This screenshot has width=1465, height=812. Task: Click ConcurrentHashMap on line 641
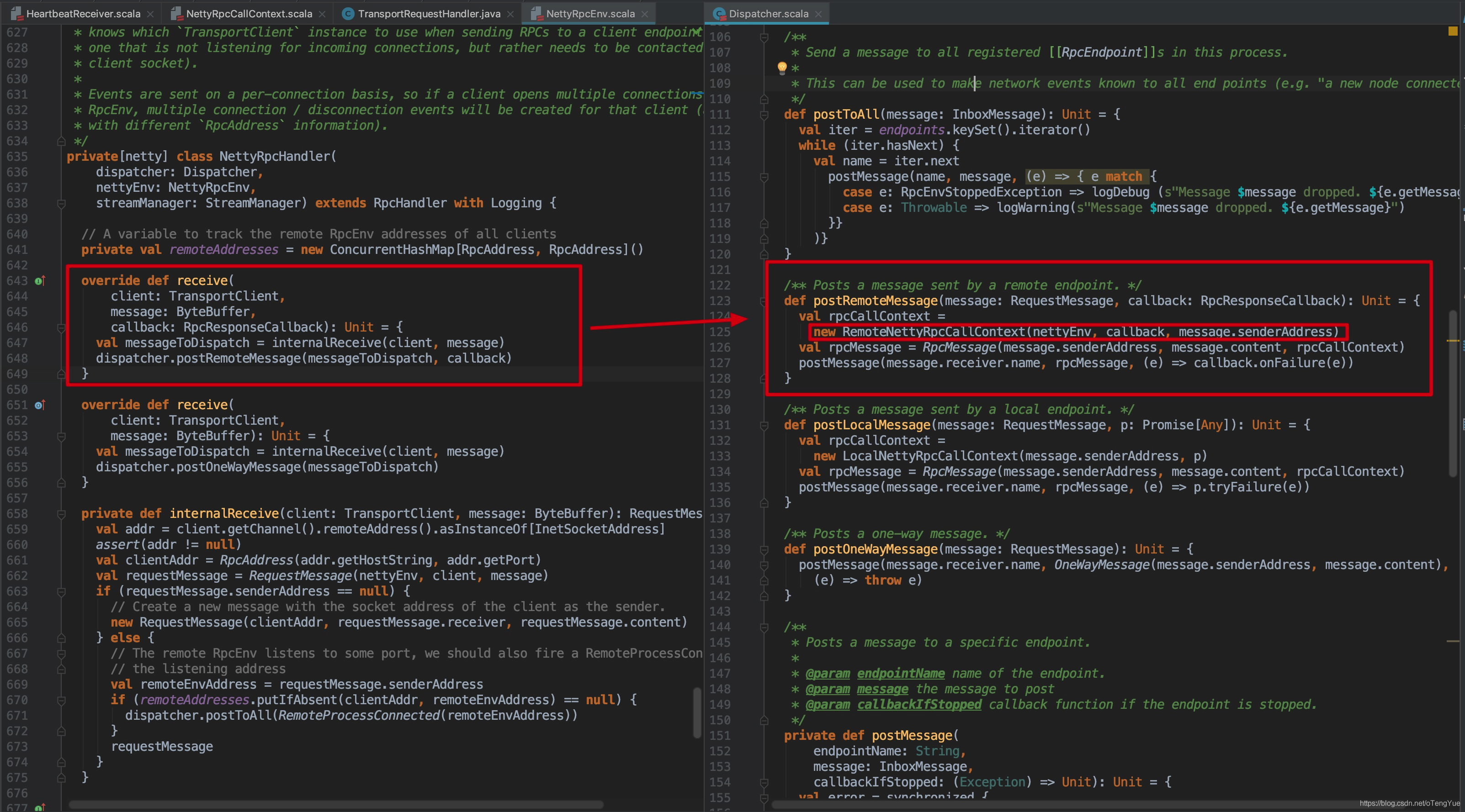point(392,250)
